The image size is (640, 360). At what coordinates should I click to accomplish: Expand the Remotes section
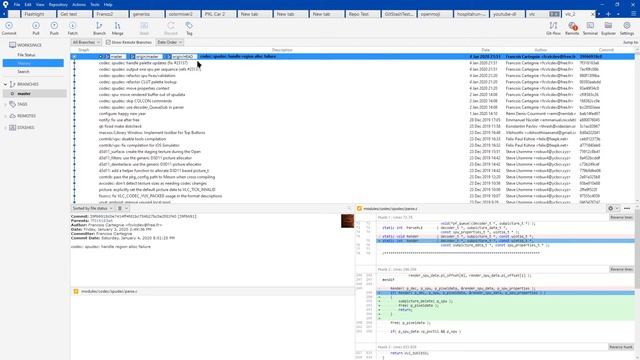click(x=5, y=116)
